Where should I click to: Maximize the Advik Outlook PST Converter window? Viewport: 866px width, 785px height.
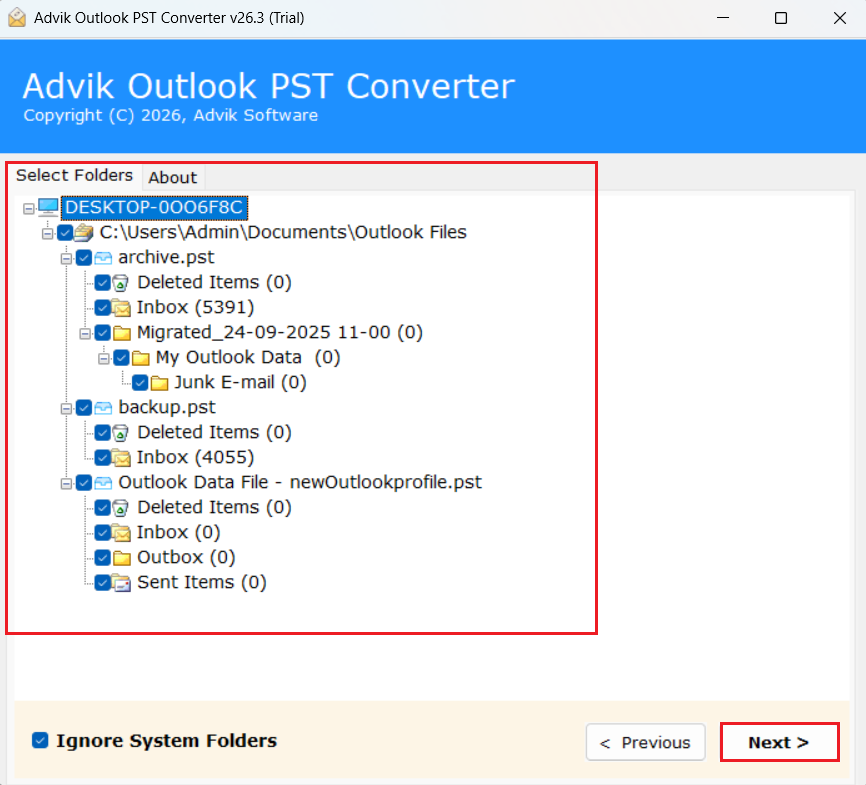coord(781,18)
